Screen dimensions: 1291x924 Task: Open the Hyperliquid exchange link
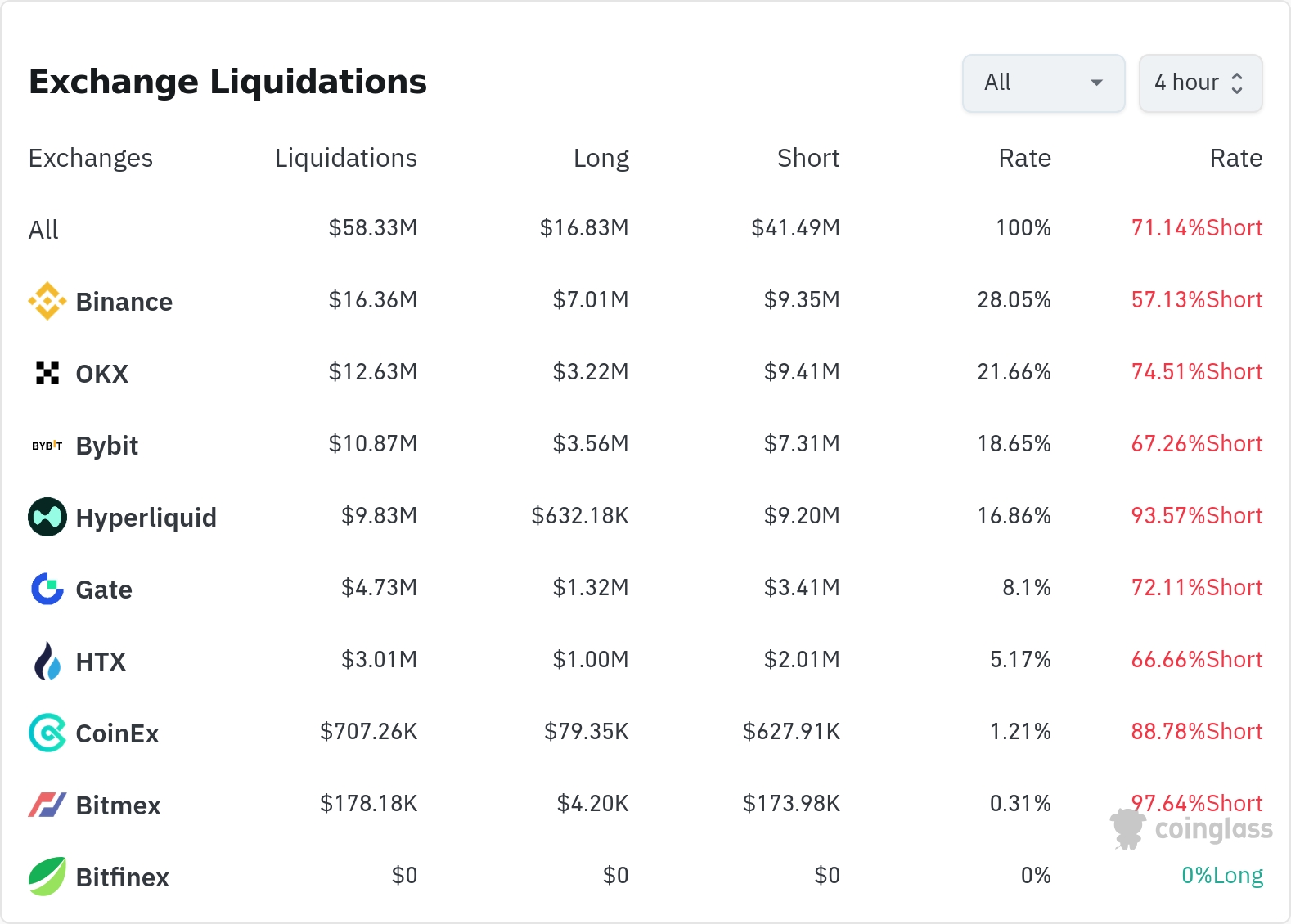[146, 518]
